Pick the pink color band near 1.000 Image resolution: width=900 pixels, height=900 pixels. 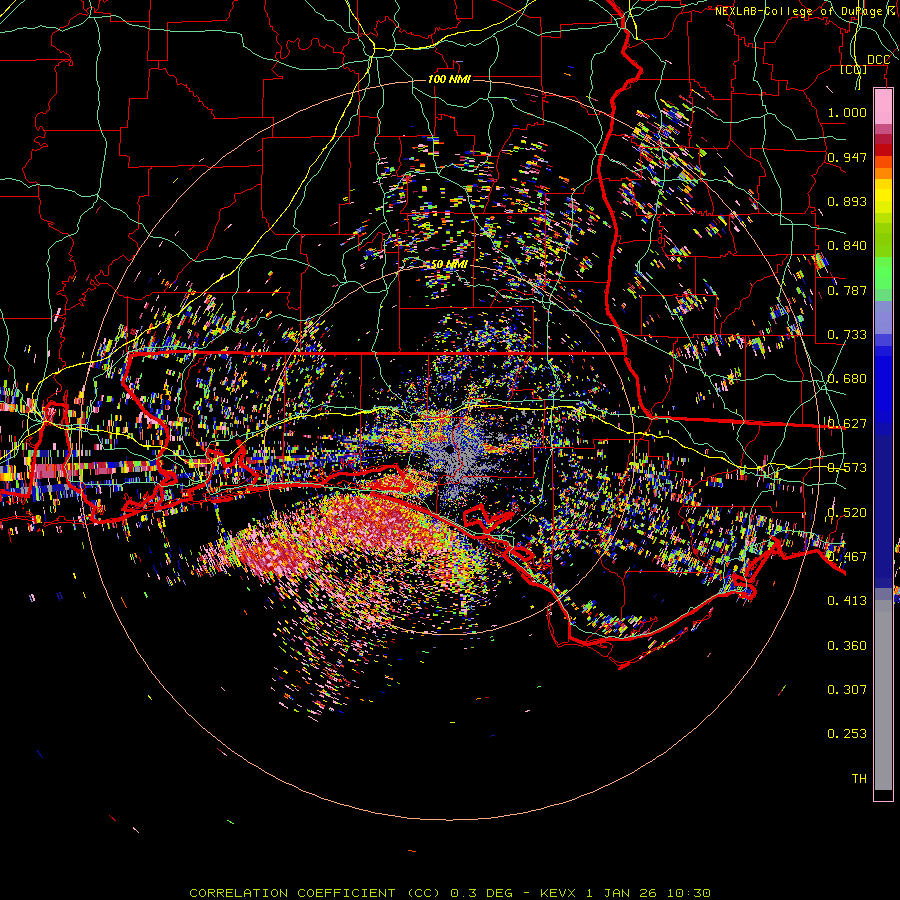click(883, 107)
